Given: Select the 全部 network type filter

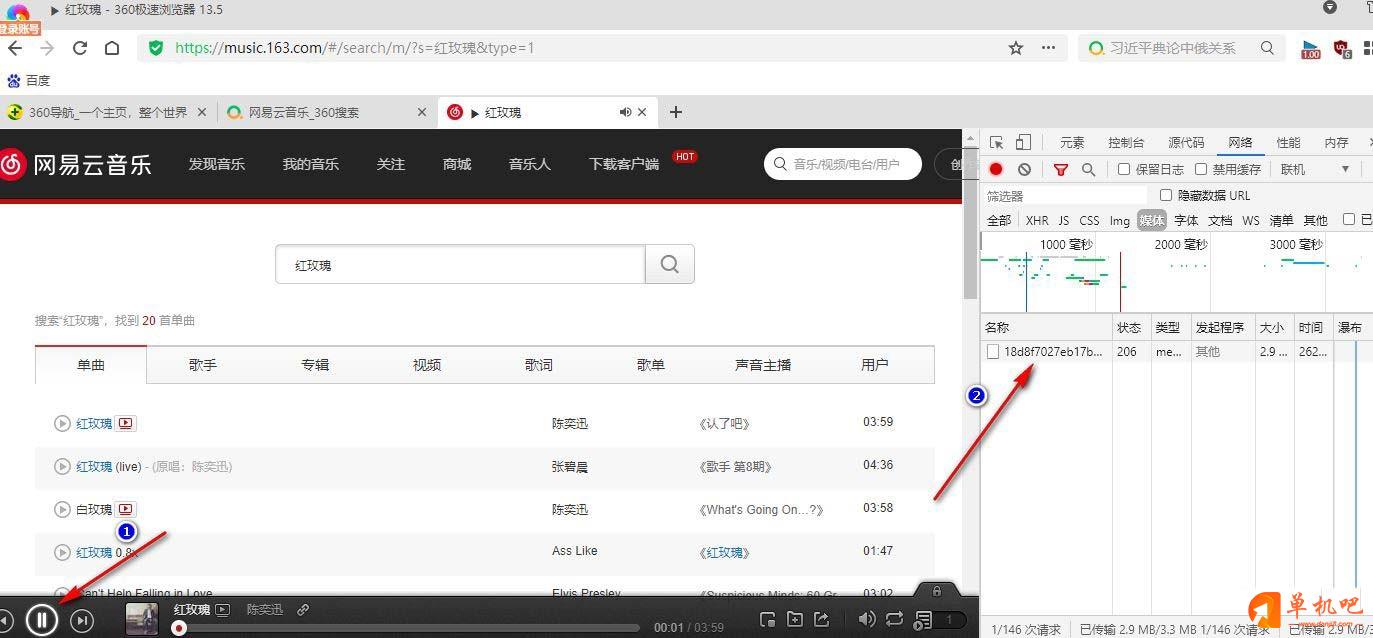Looking at the screenshot, I should pyautogui.click(x=999, y=220).
